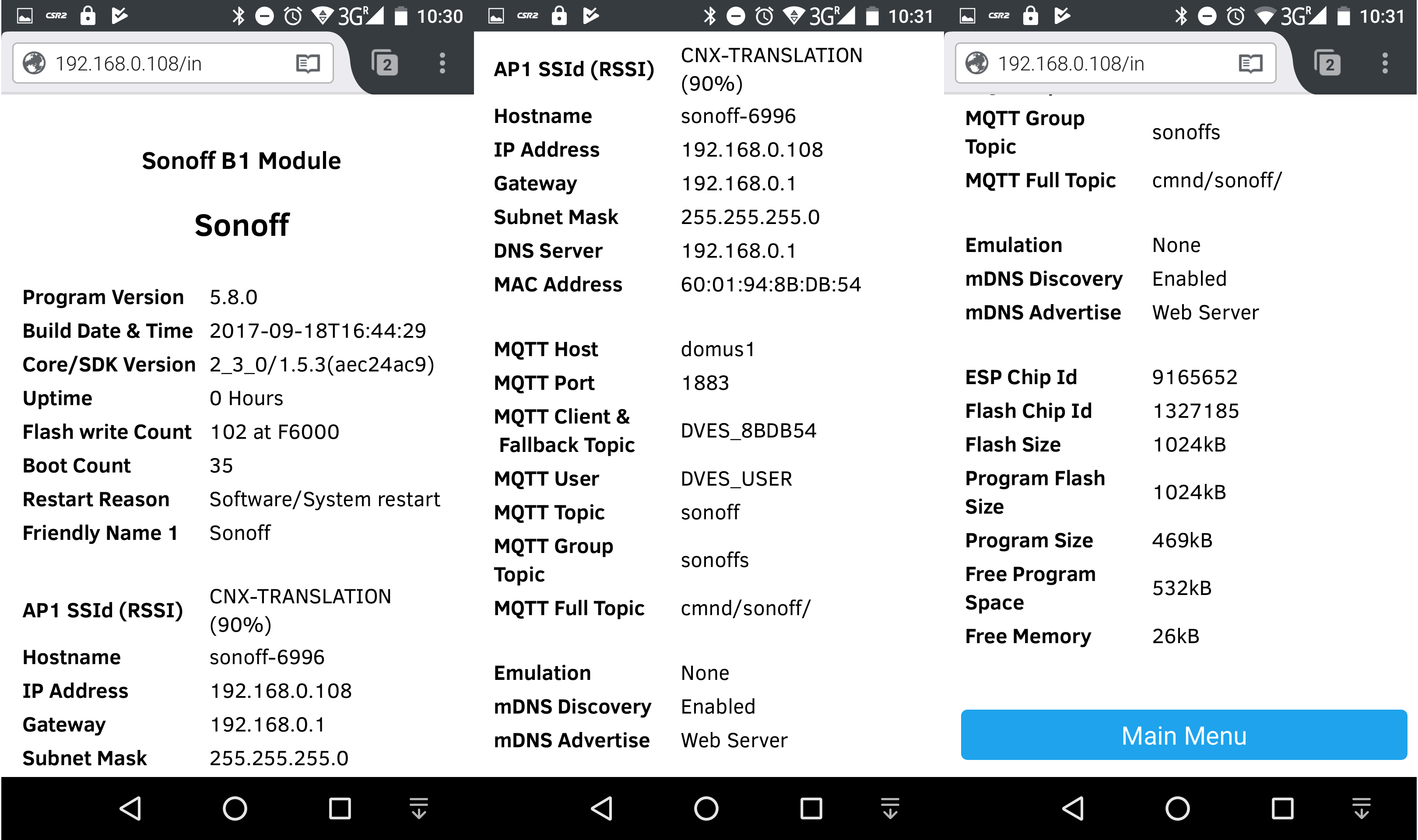Tap the globe site icon in the left screenshot's address bar
Viewport: 1418px width, 840px height.
(34, 63)
